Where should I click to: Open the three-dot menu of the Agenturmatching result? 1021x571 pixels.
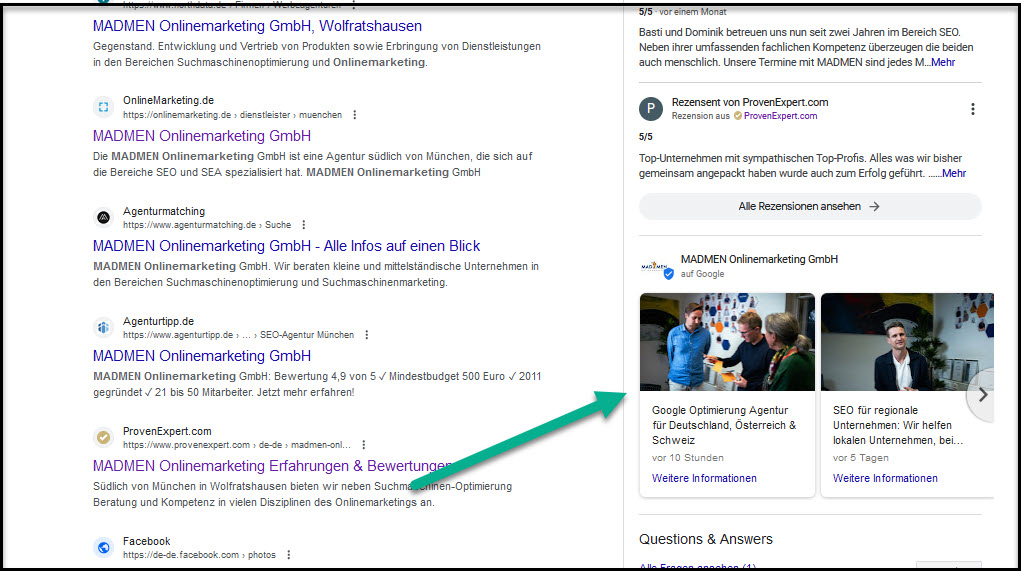pos(303,225)
